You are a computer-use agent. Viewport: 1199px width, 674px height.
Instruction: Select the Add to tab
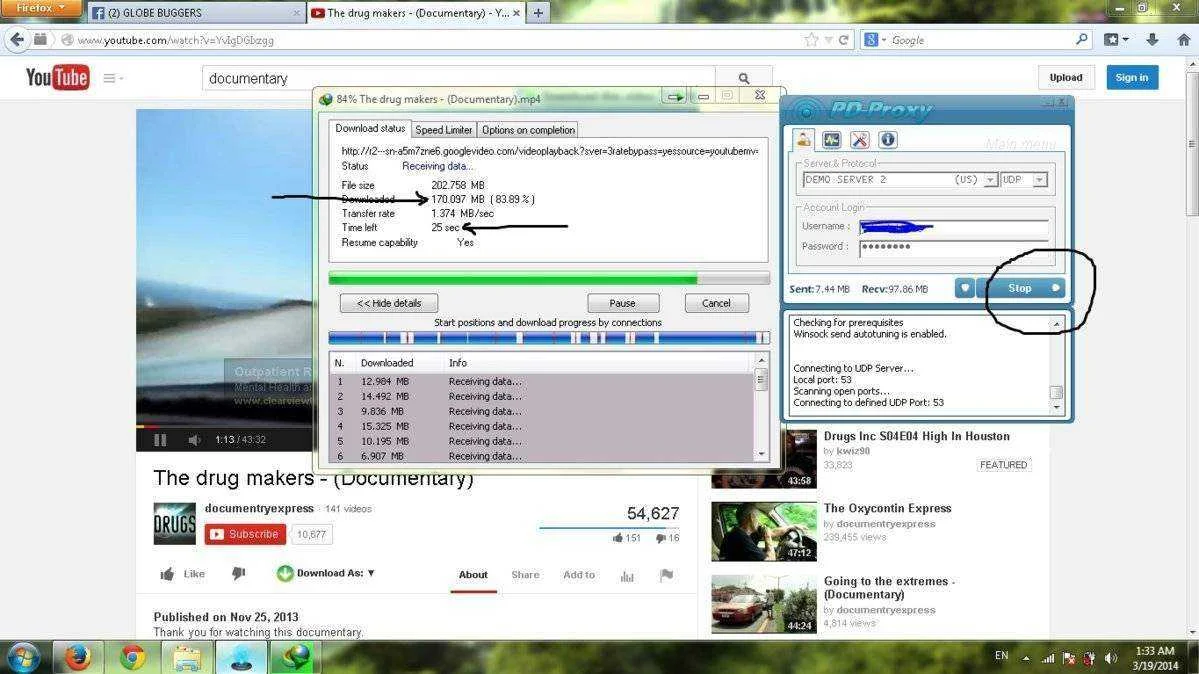click(x=579, y=575)
